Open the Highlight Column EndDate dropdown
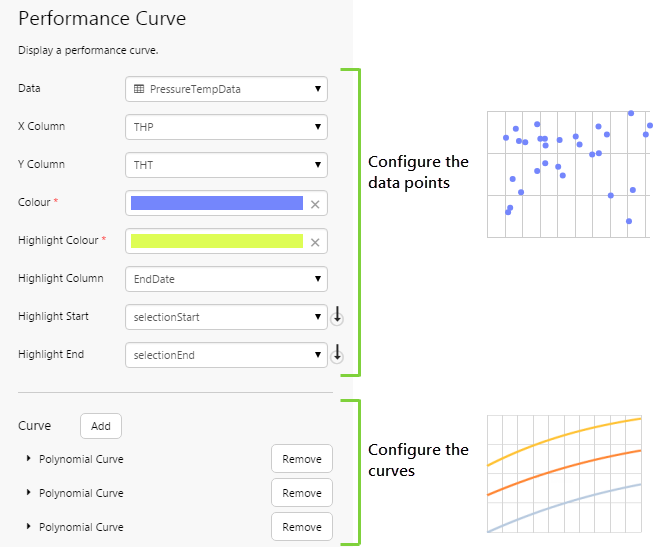The image size is (662, 550). [x=227, y=279]
